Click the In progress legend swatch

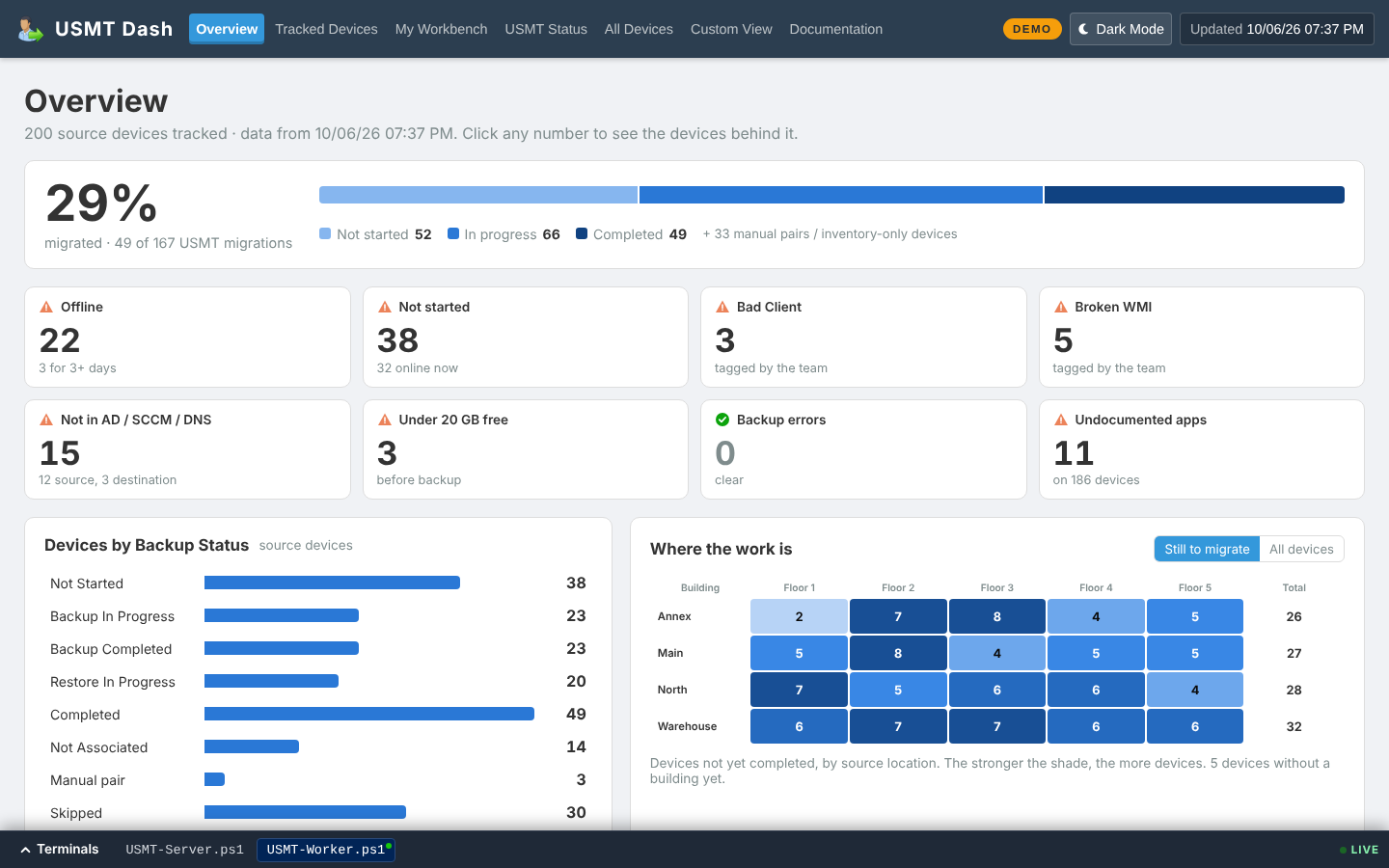(x=453, y=233)
